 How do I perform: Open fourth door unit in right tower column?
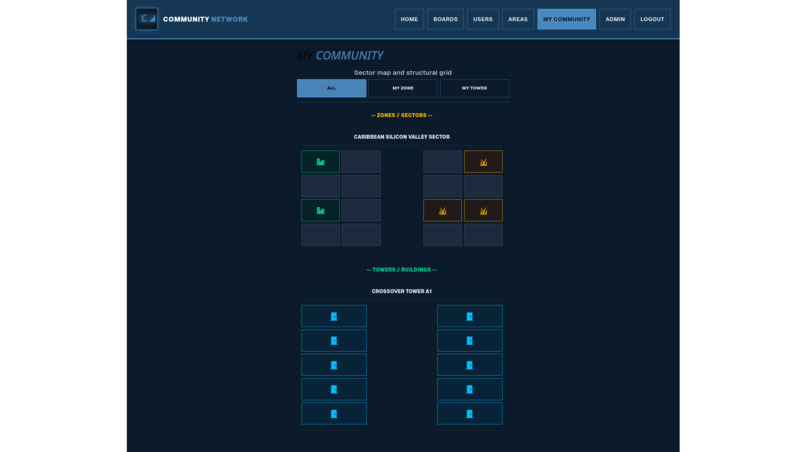pos(469,389)
